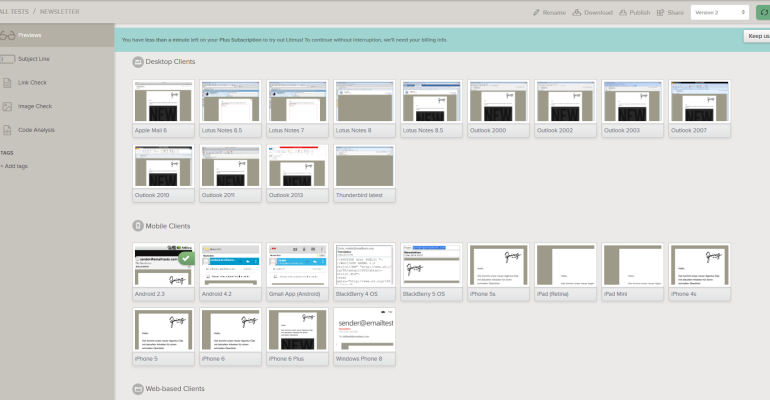Open iPad Mini preview
Image resolution: width=770 pixels, height=400 pixels.
click(632, 271)
